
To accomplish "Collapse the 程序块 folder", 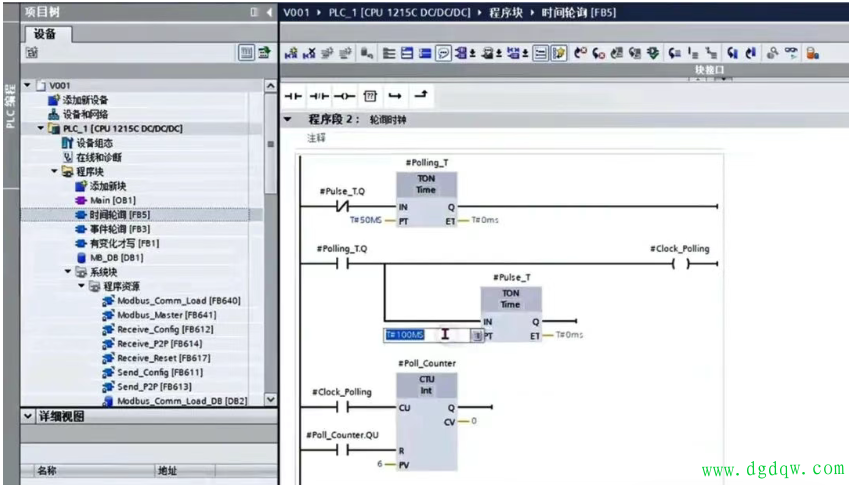I will click(x=55, y=172).
